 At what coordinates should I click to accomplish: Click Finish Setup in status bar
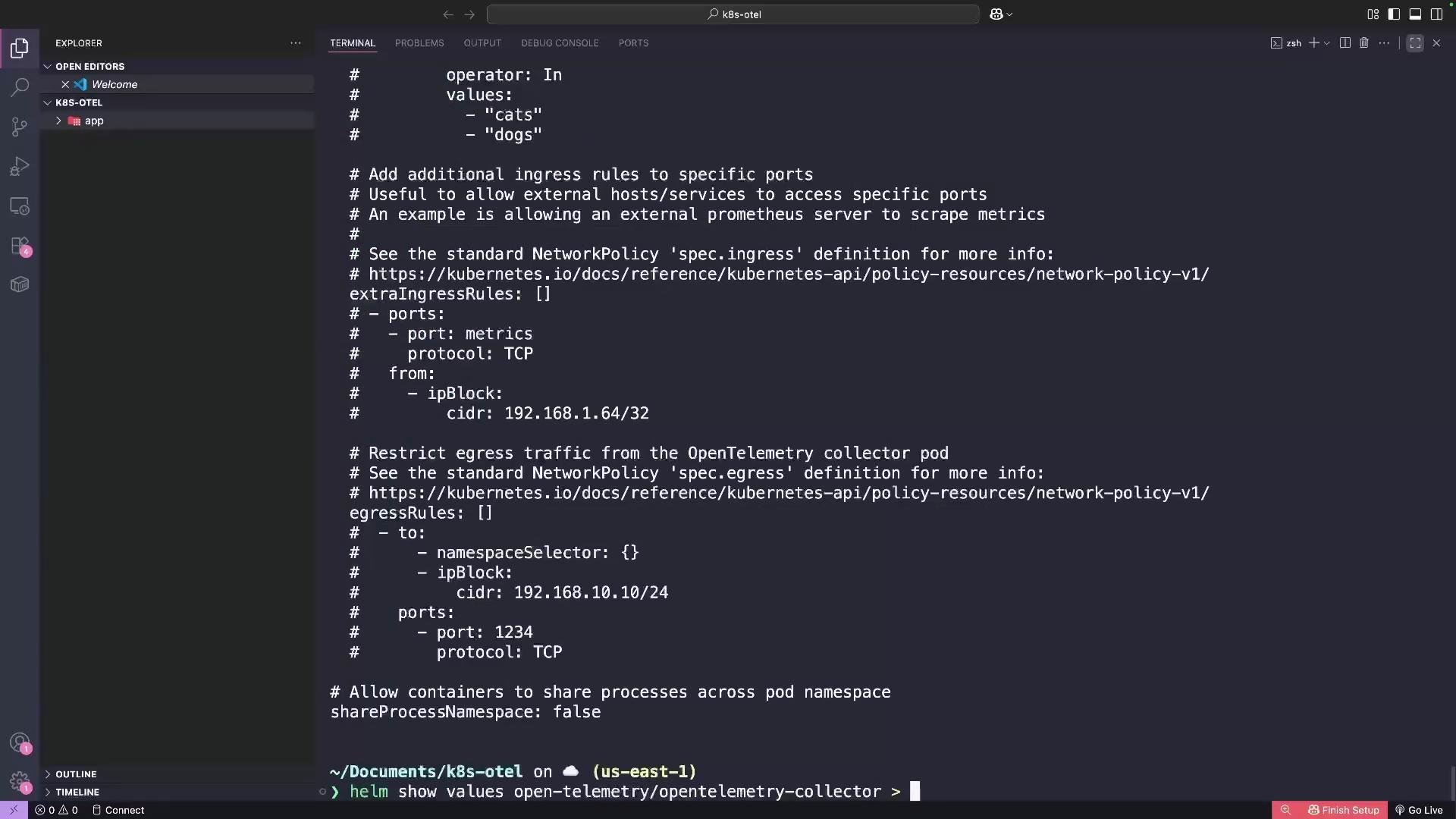pos(1343,810)
